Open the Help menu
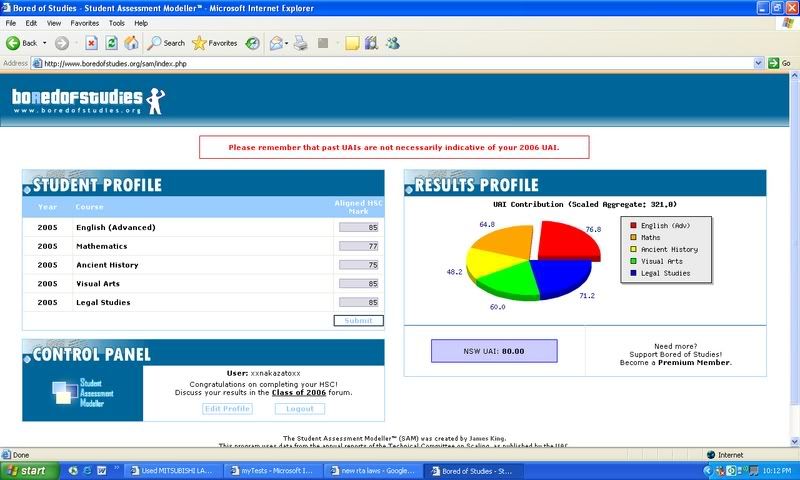 pos(141,23)
